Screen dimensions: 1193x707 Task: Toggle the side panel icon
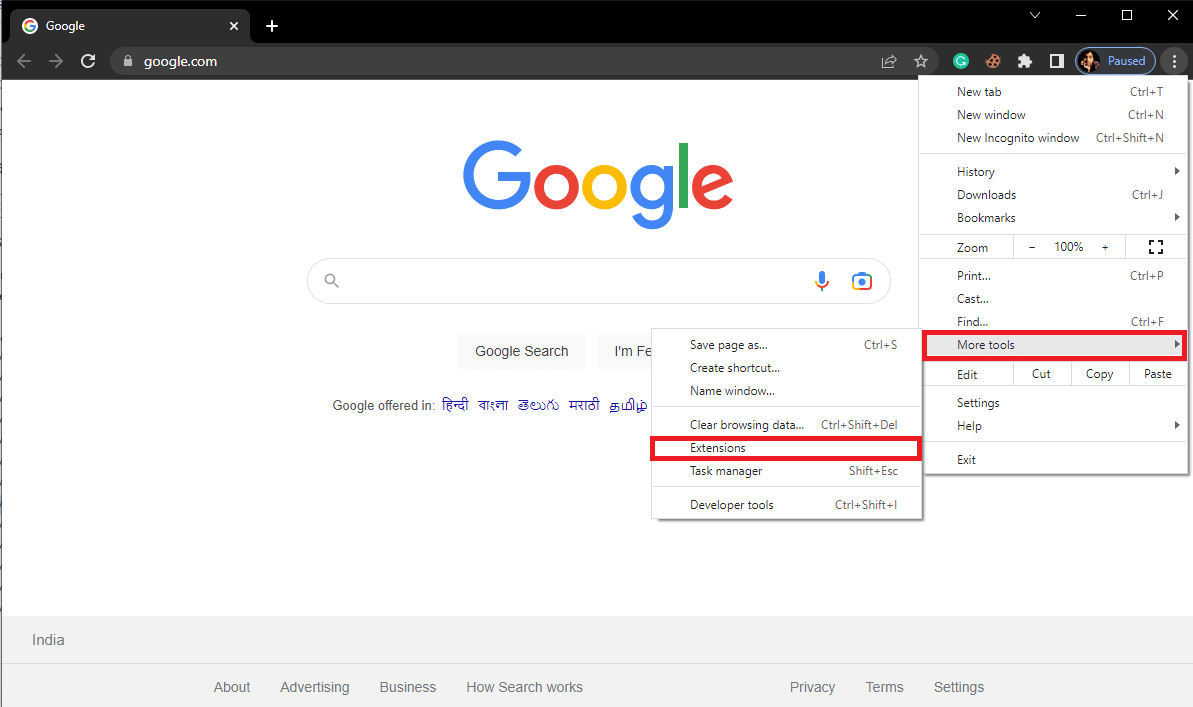coord(1056,61)
